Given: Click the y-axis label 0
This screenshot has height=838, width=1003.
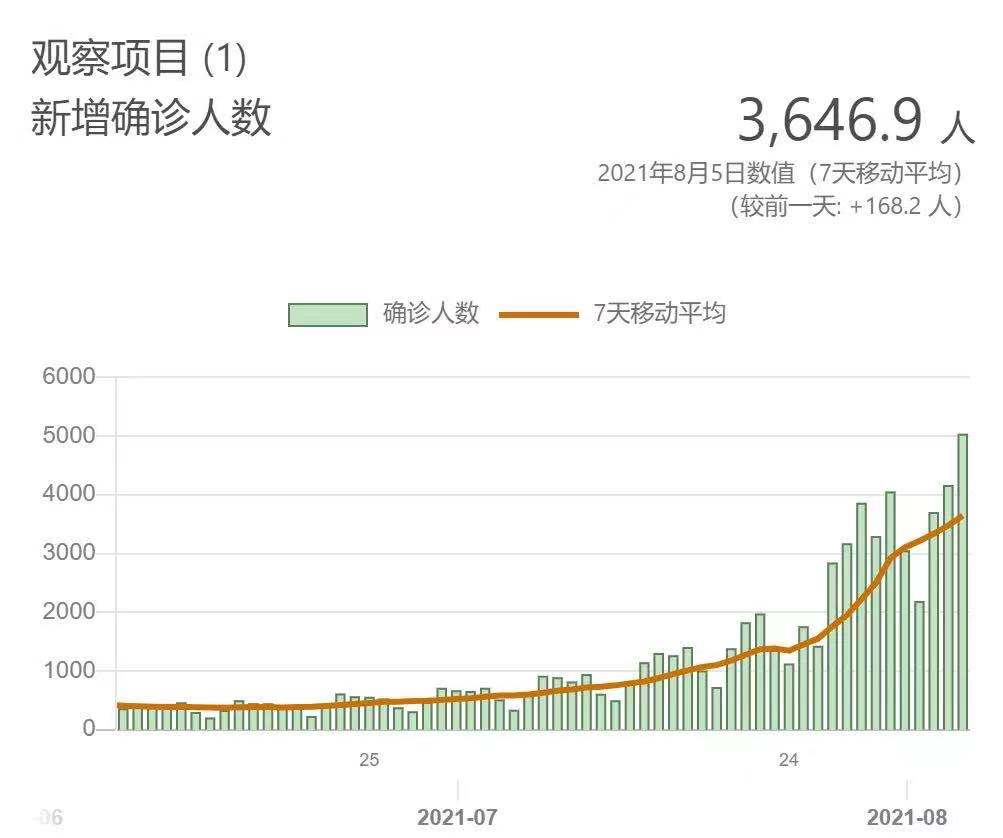Looking at the screenshot, I should coord(88,729).
